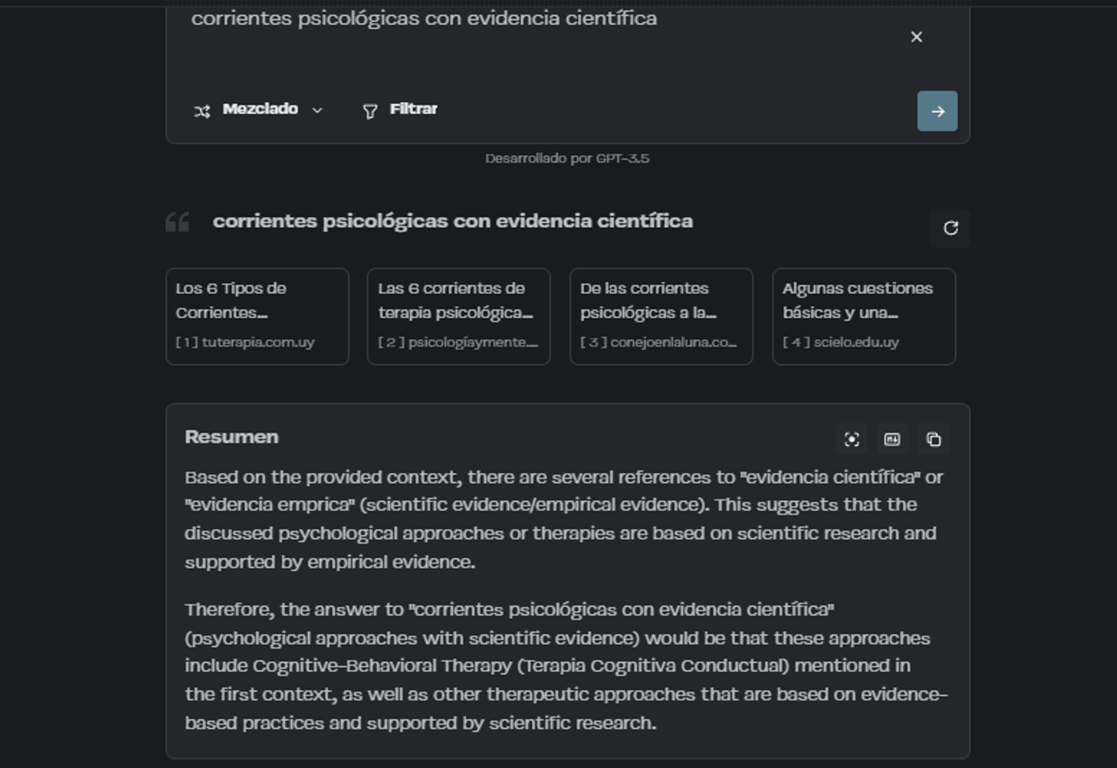Open the Mezclado search mode menu
Image resolution: width=1117 pixels, height=768 pixels.
pyautogui.click(x=260, y=109)
